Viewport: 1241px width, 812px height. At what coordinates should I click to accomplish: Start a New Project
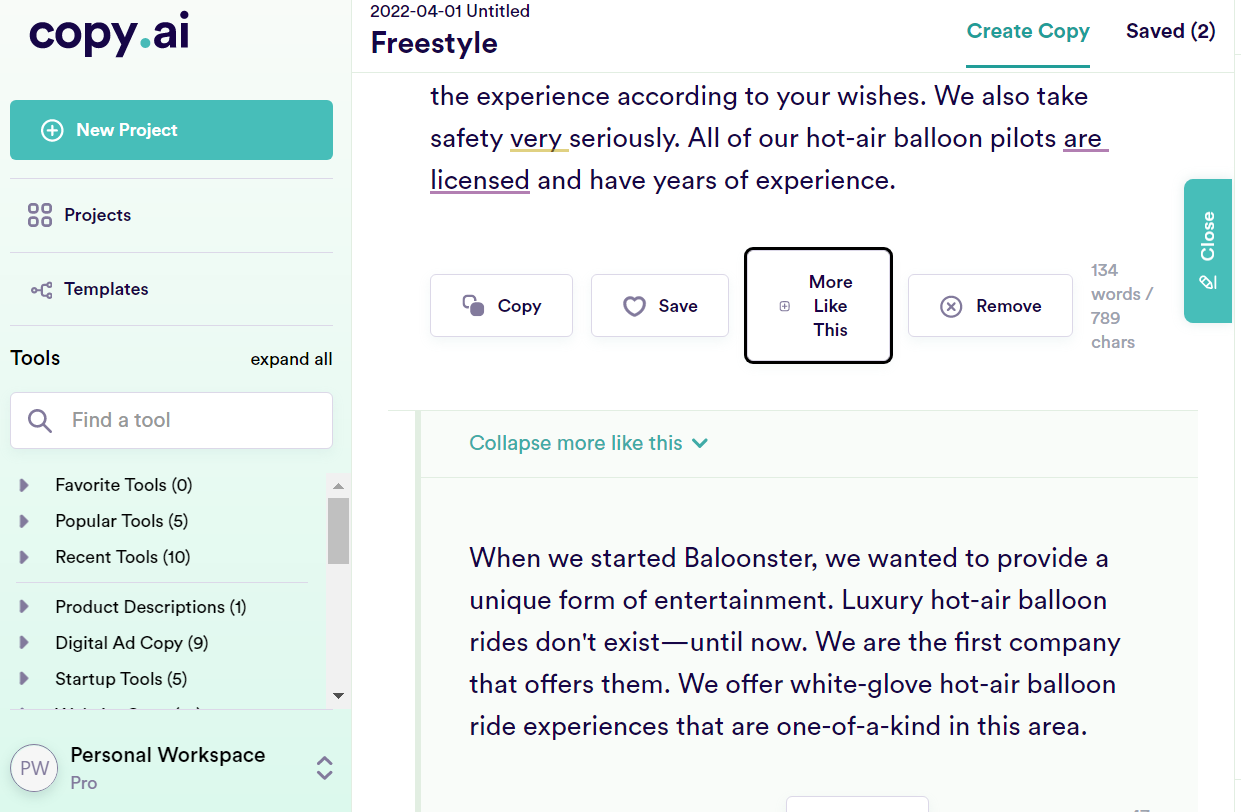point(170,129)
